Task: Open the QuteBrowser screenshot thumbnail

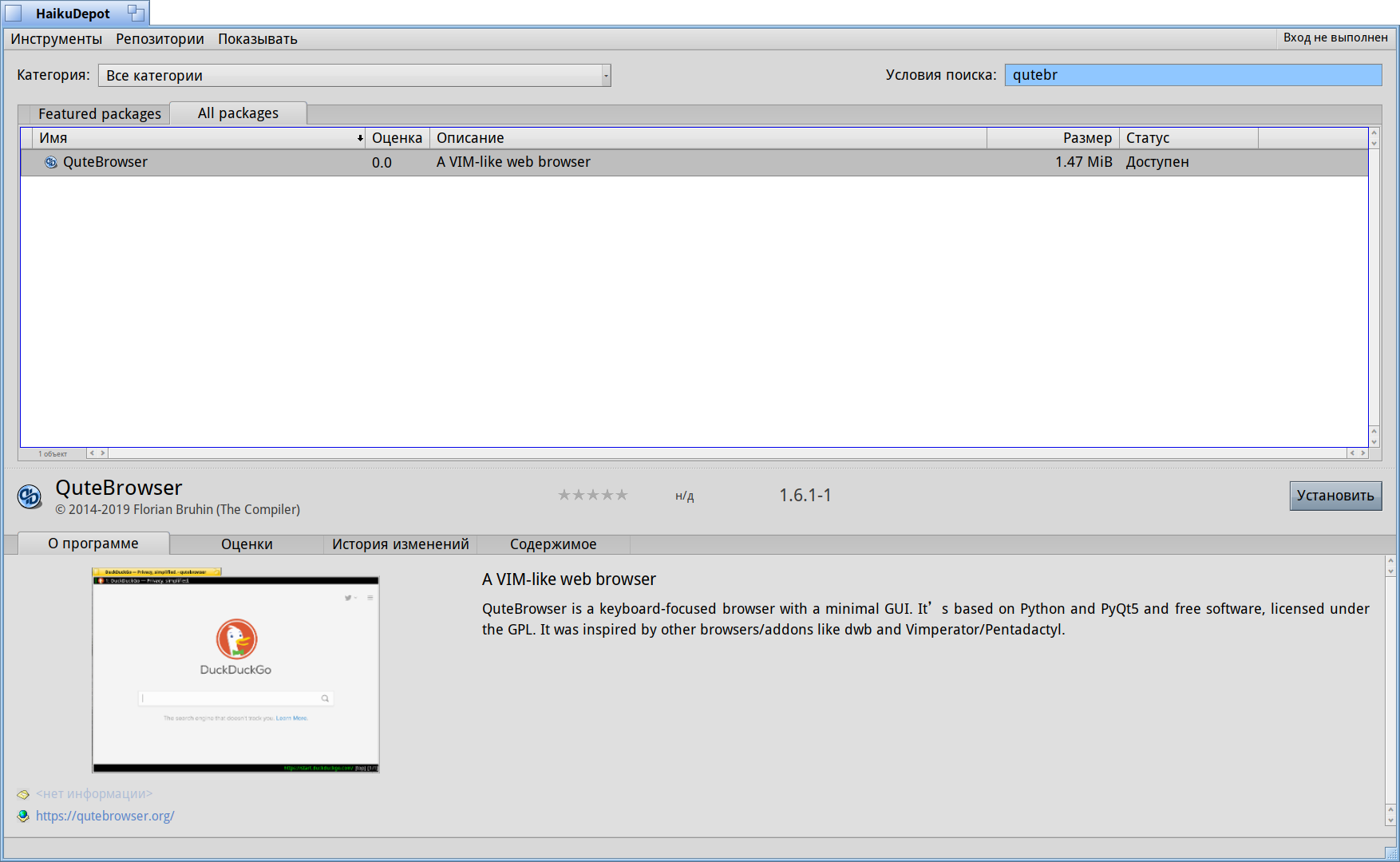Action: (x=235, y=670)
